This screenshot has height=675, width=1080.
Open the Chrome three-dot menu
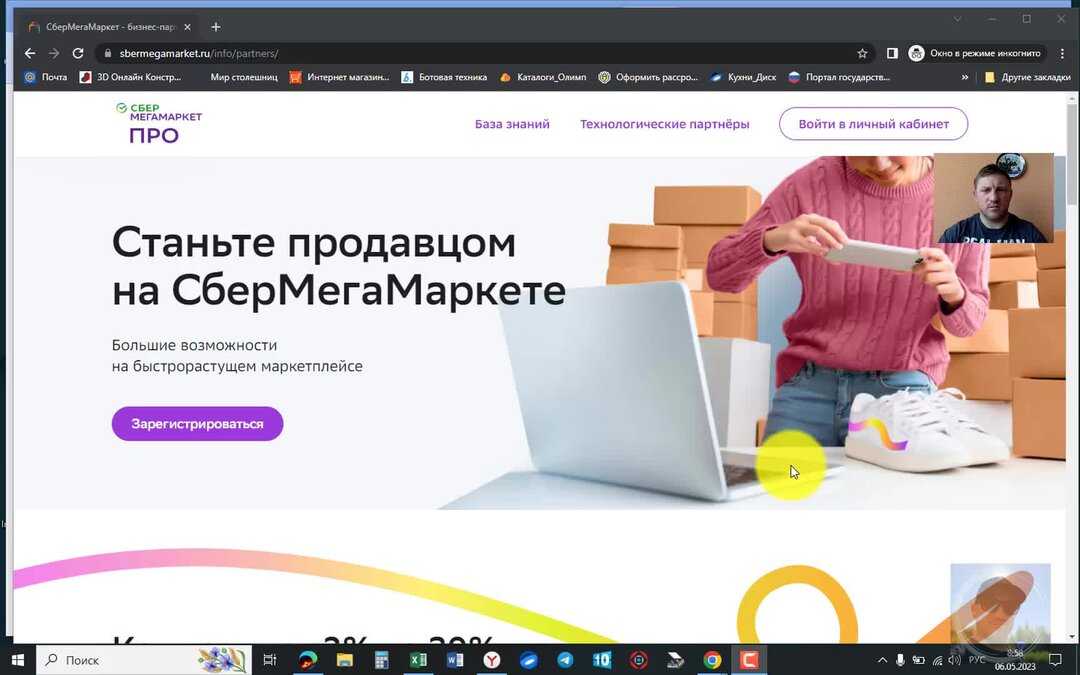pos(1061,53)
